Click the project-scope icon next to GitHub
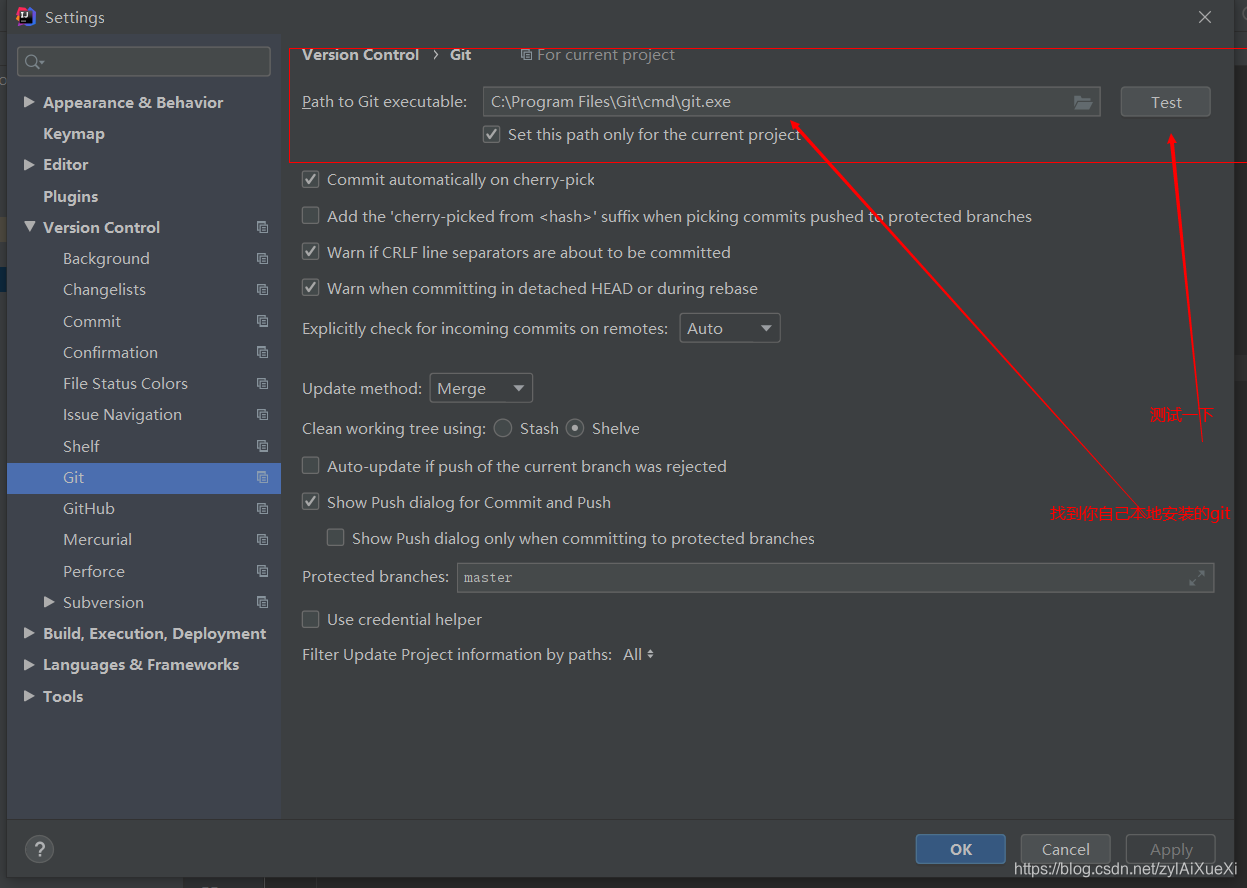Image resolution: width=1247 pixels, height=888 pixels. [261, 508]
